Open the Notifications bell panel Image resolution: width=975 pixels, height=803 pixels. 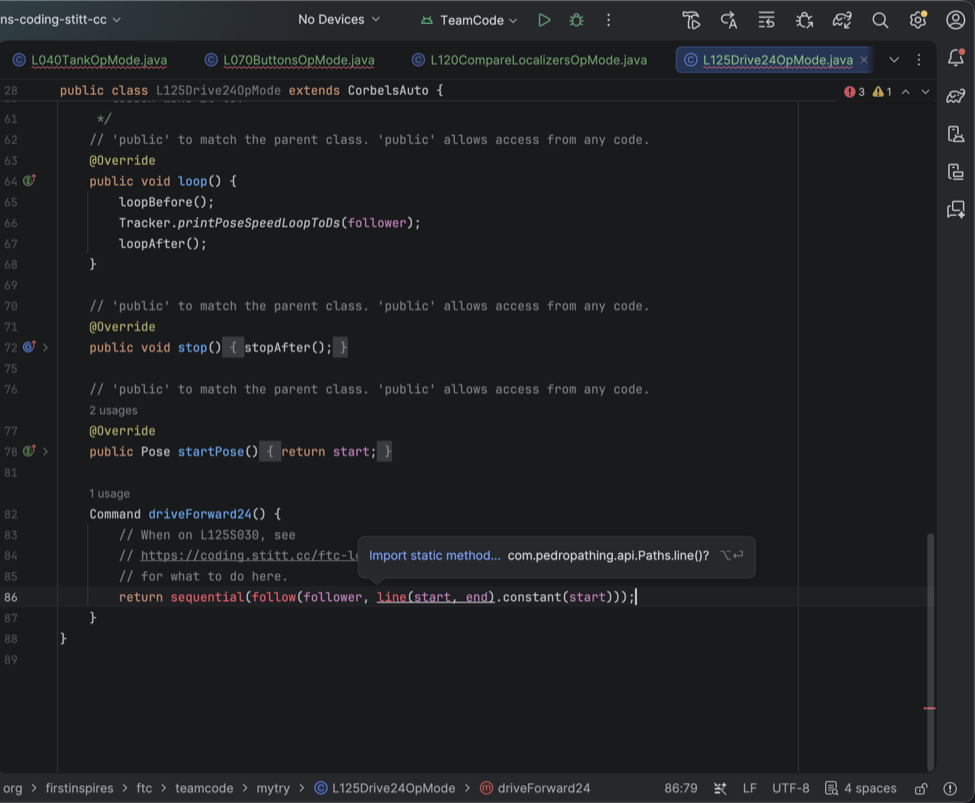point(956,58)
